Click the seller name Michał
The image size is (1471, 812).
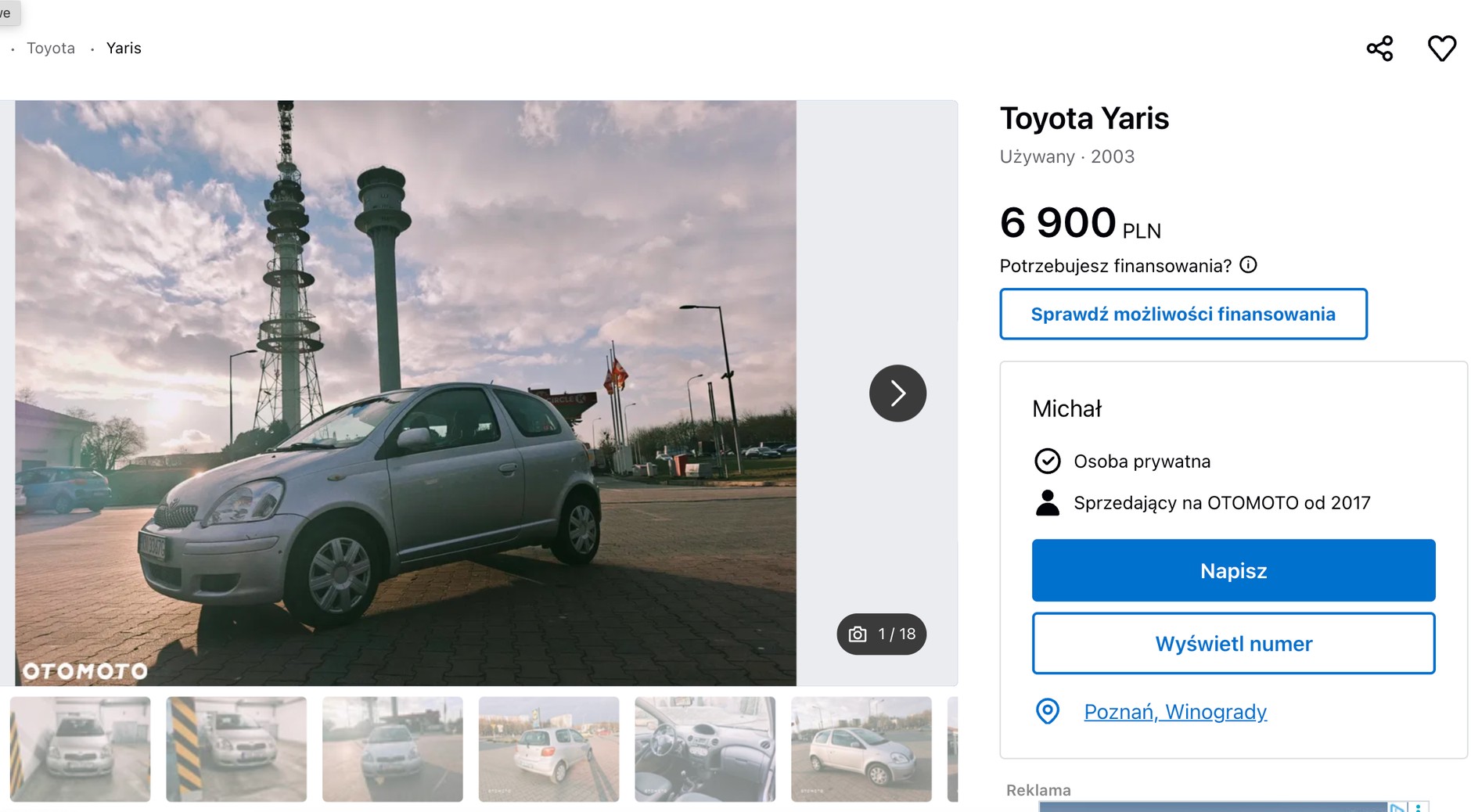1066,408
